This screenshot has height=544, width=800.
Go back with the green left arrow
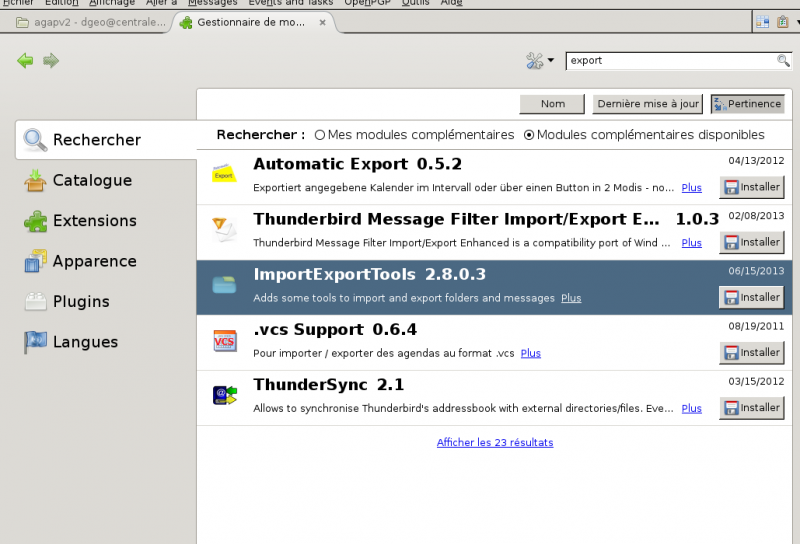[25, 61]
